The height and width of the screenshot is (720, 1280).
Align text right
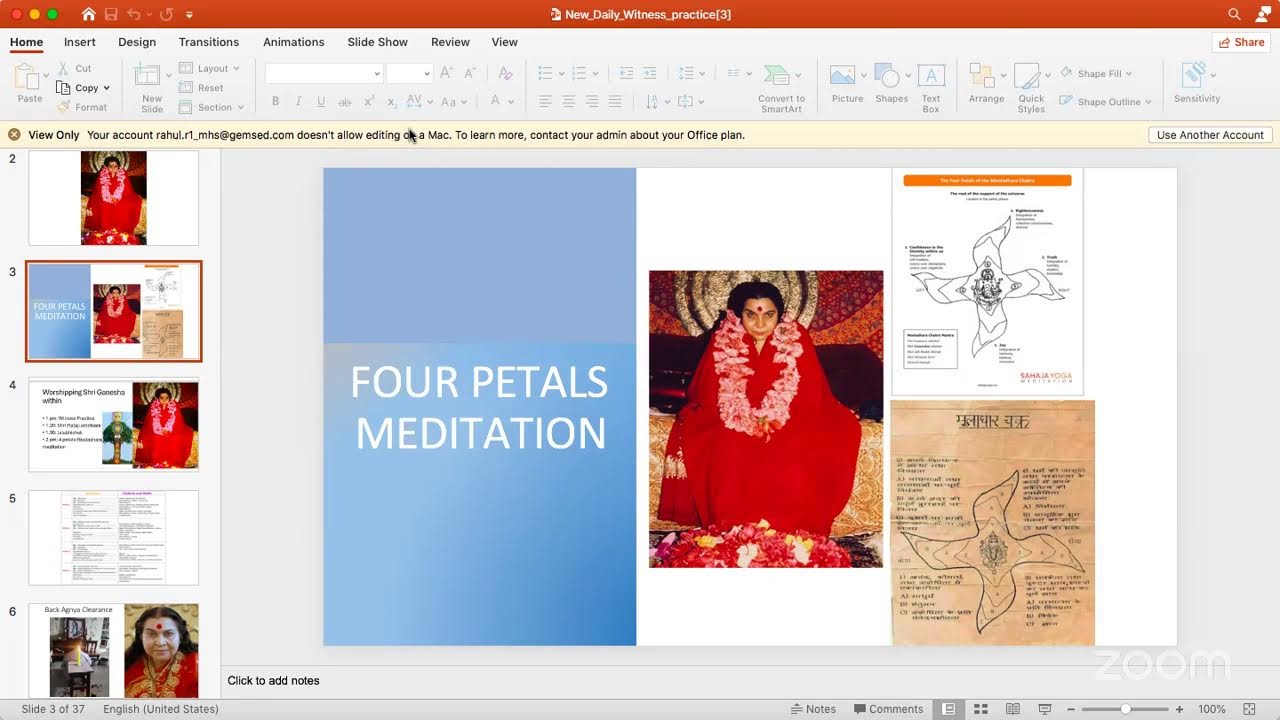point(592,101)
